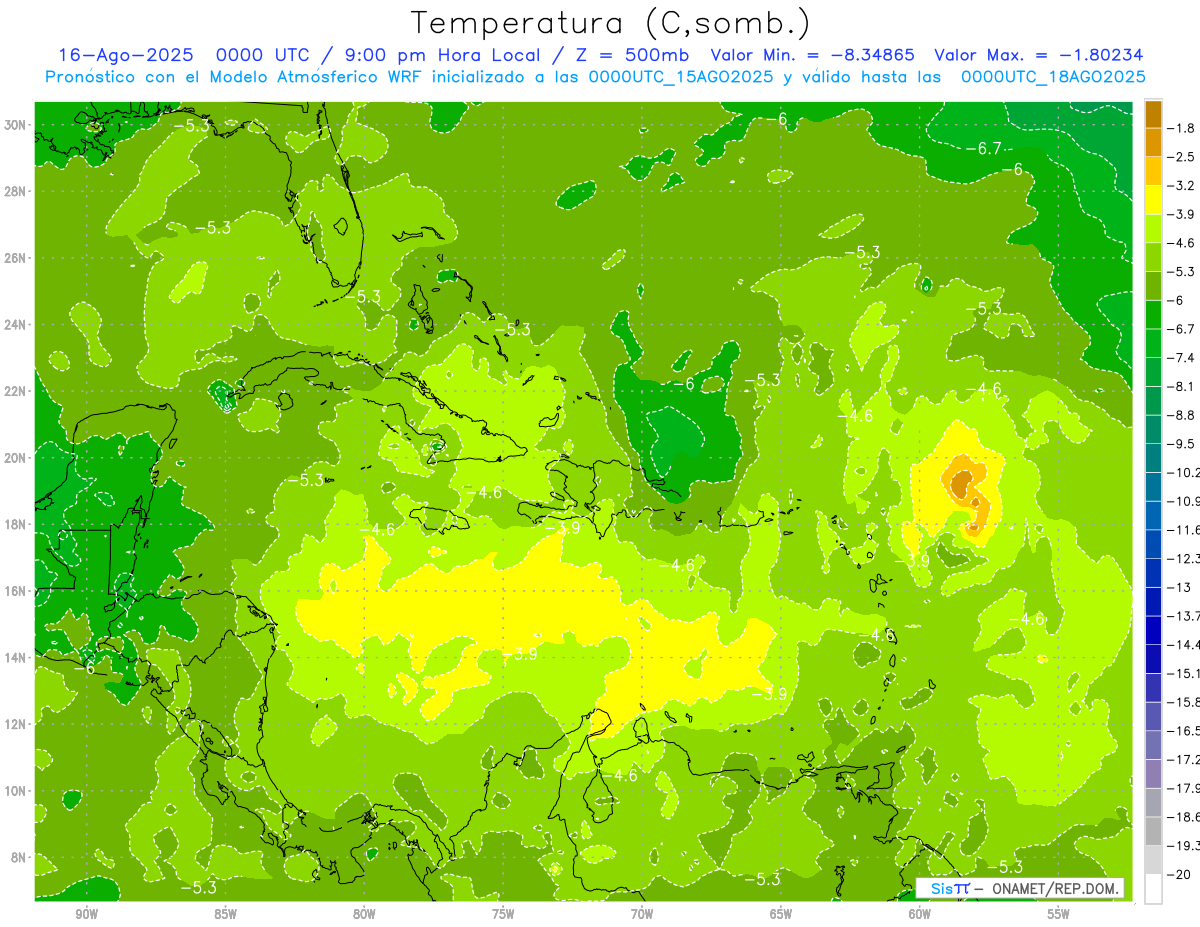
Task: Click the 55W longitude axis label
Action: 1059,914
